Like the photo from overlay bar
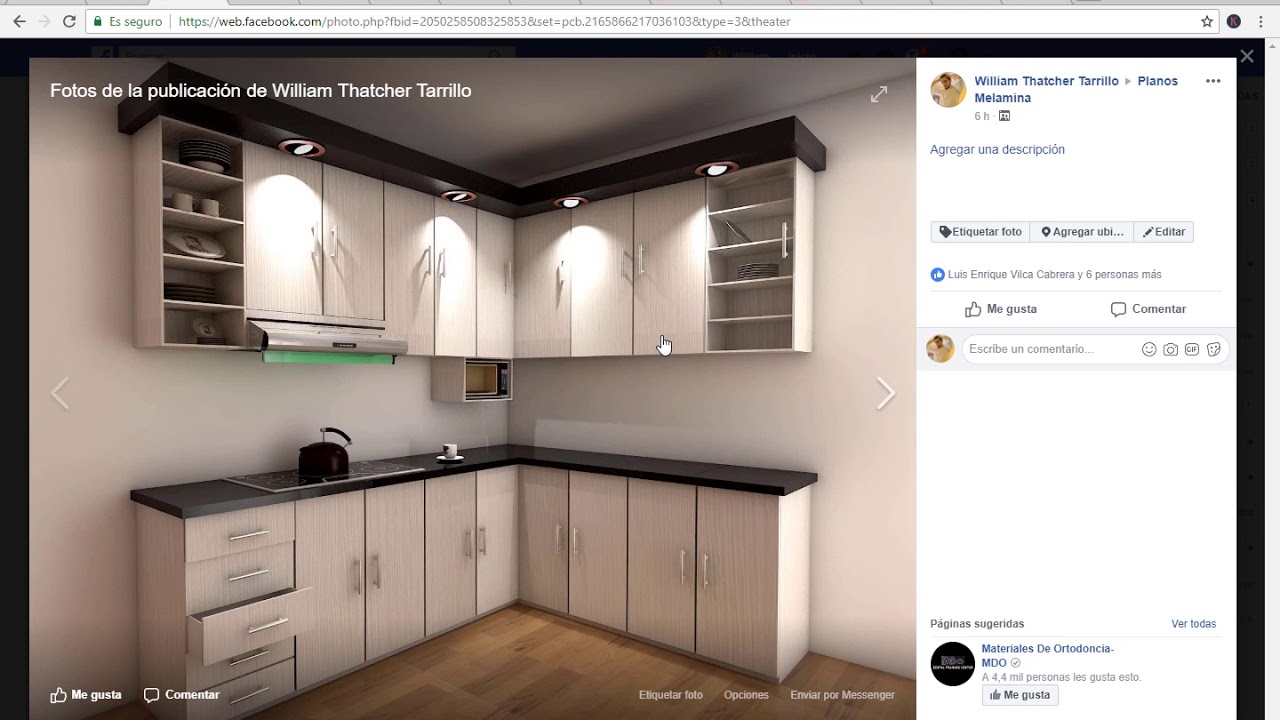1280x720 pixels. [86, 695]
